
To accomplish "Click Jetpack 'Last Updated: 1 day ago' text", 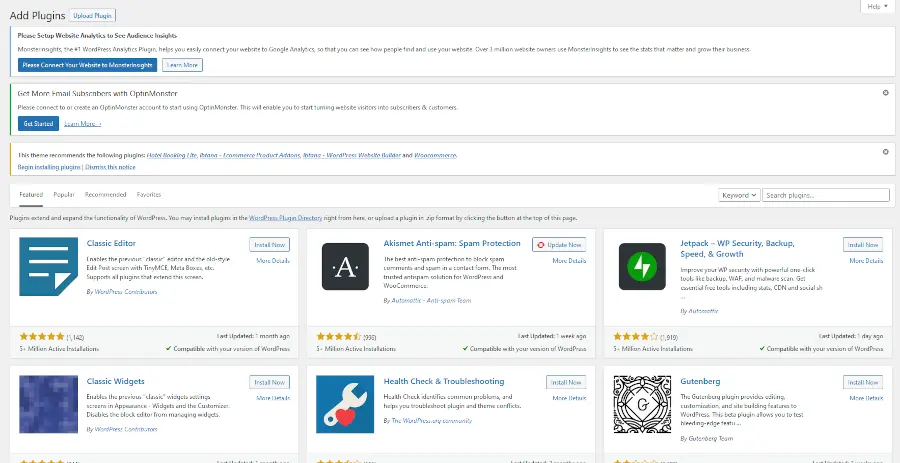I will (x=851, y=336).
